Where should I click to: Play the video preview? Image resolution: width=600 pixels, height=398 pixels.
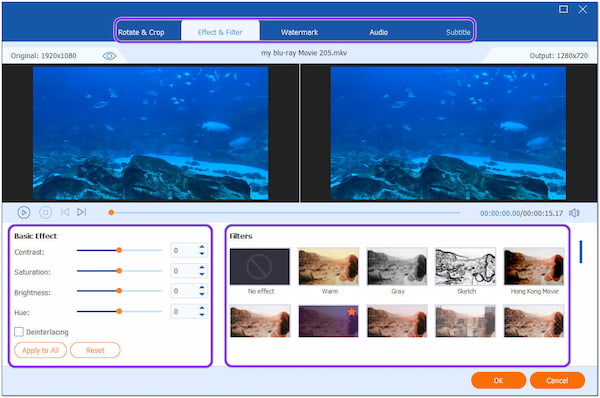(24, 212)
